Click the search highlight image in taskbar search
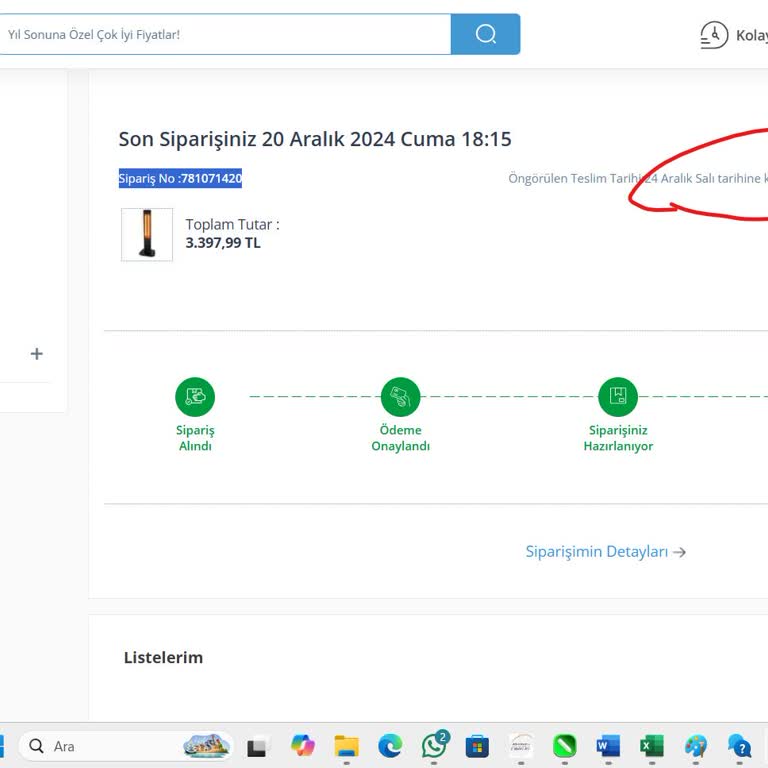 coord(206,745)
